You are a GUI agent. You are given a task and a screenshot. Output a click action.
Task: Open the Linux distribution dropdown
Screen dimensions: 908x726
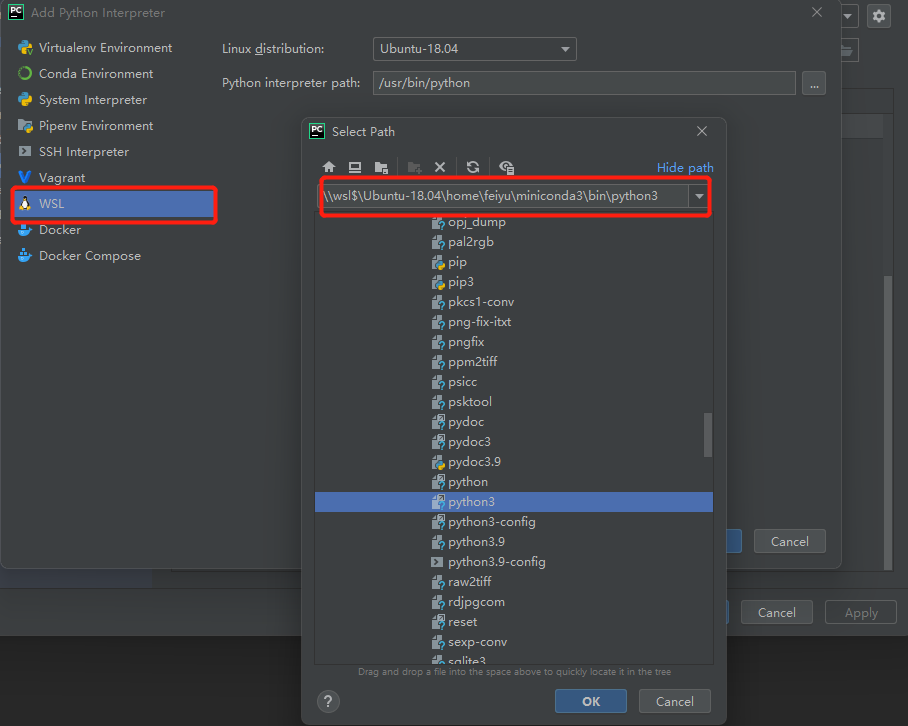(474, 48)
